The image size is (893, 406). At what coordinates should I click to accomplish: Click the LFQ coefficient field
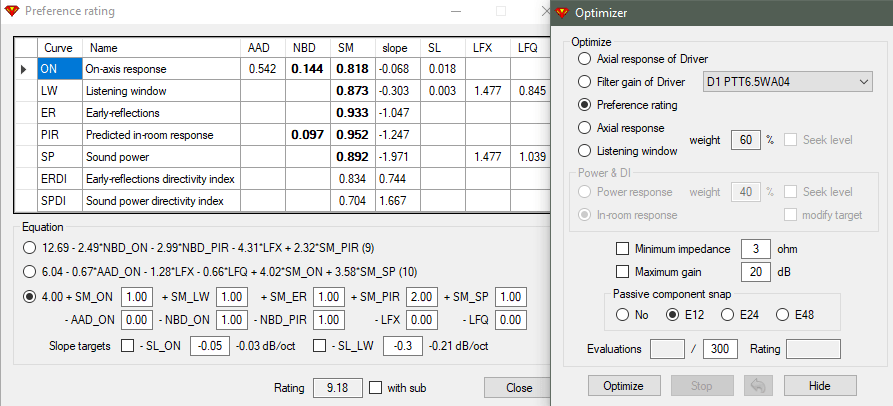(511, 320)
